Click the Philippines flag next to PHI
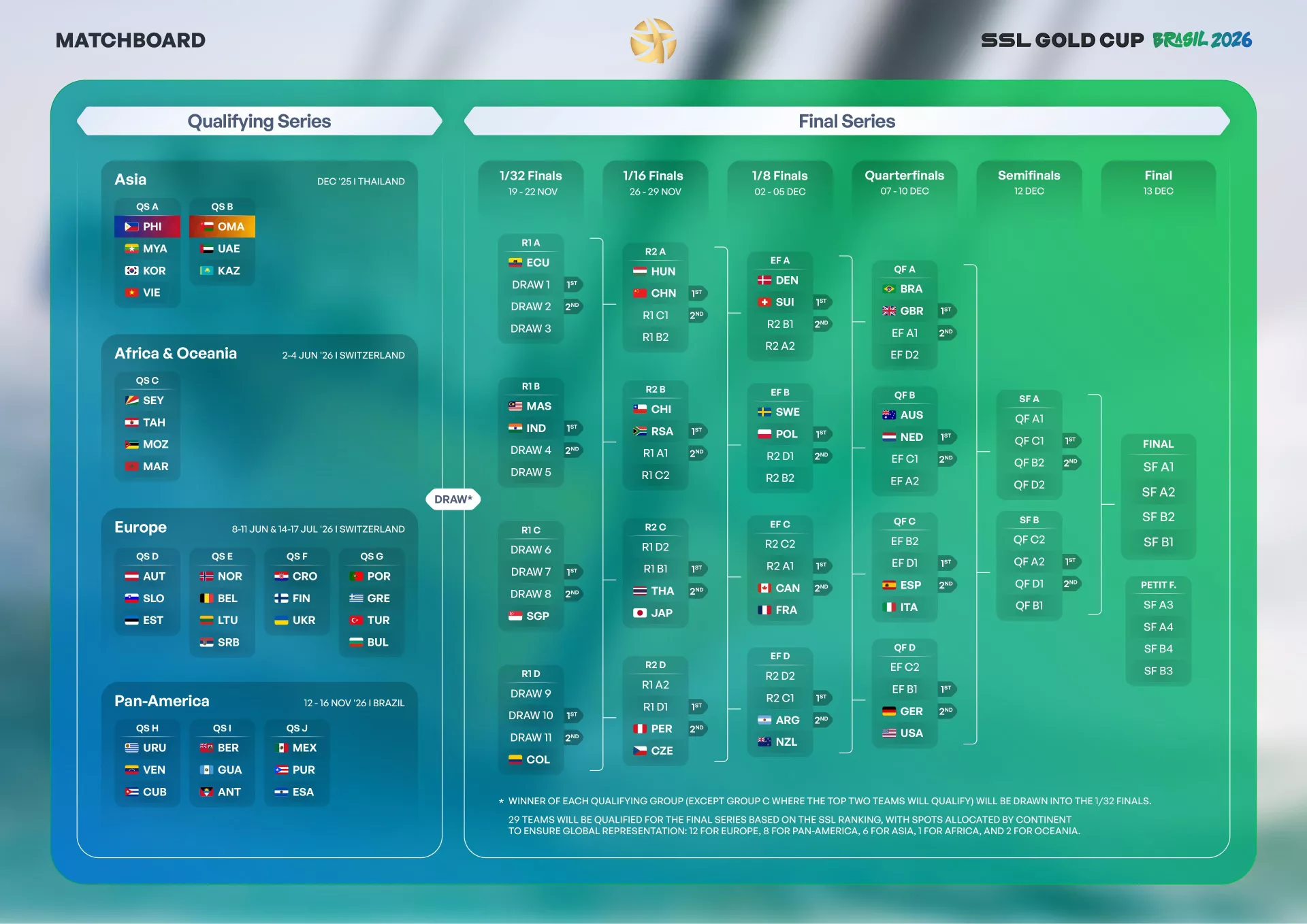This screenshot has width=1307, height=924. point(131,227)
